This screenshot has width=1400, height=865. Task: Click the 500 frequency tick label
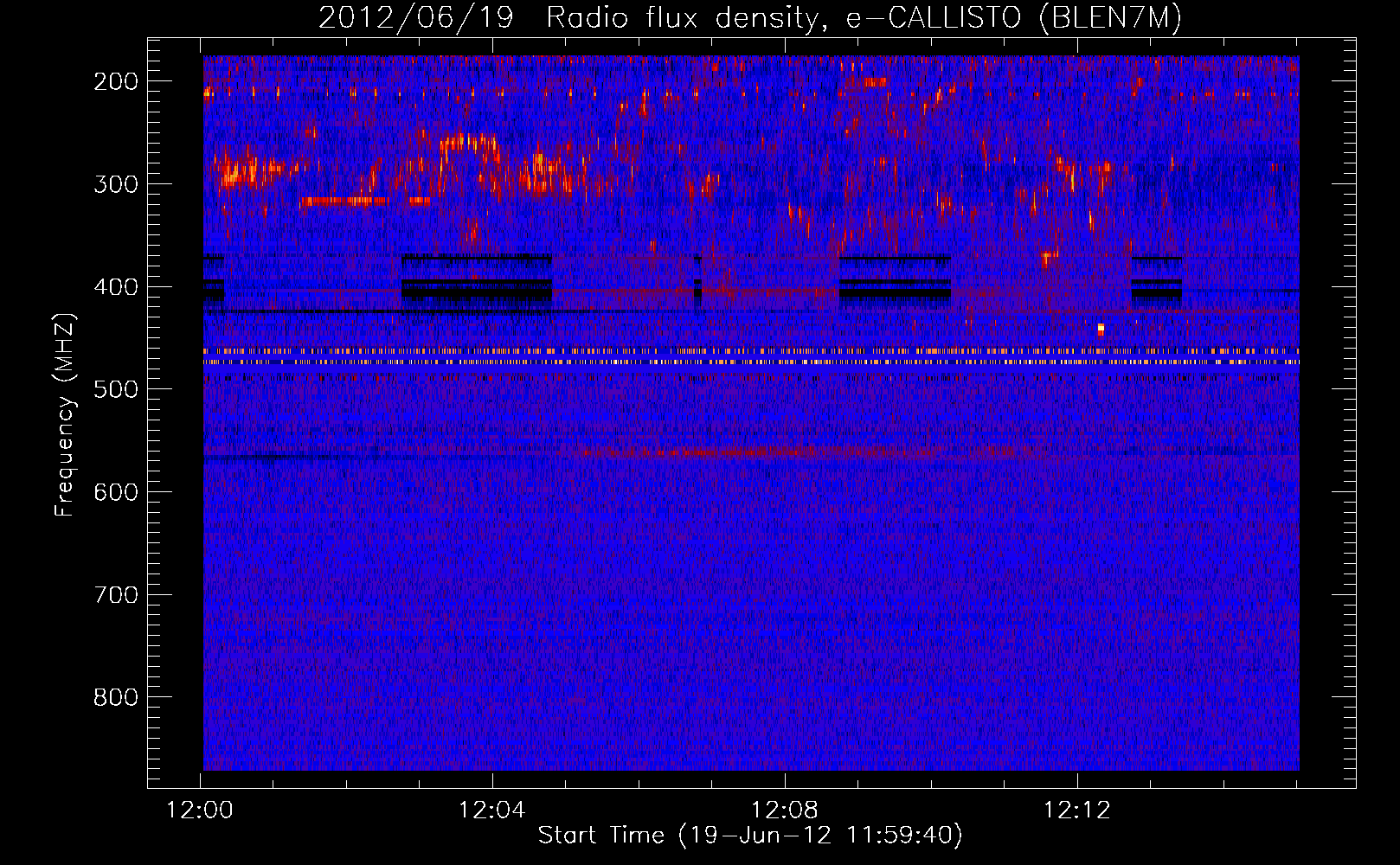pyautogui.click(x=116, y=389)
